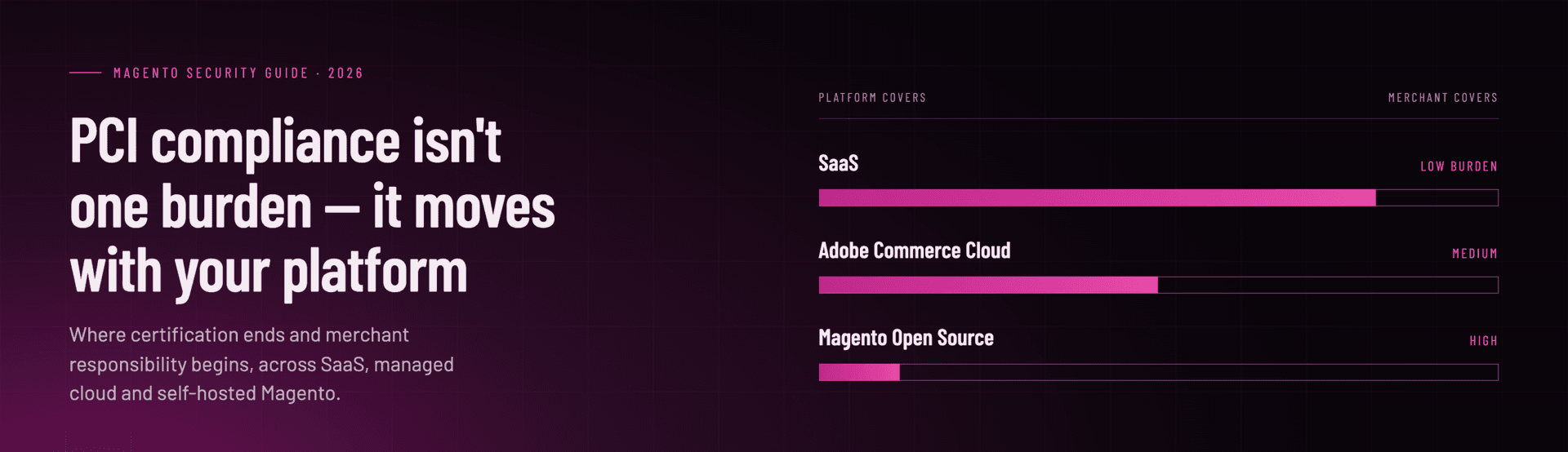
Task: Click the LOW BURDEN tag
Action: pos(1459,166)
